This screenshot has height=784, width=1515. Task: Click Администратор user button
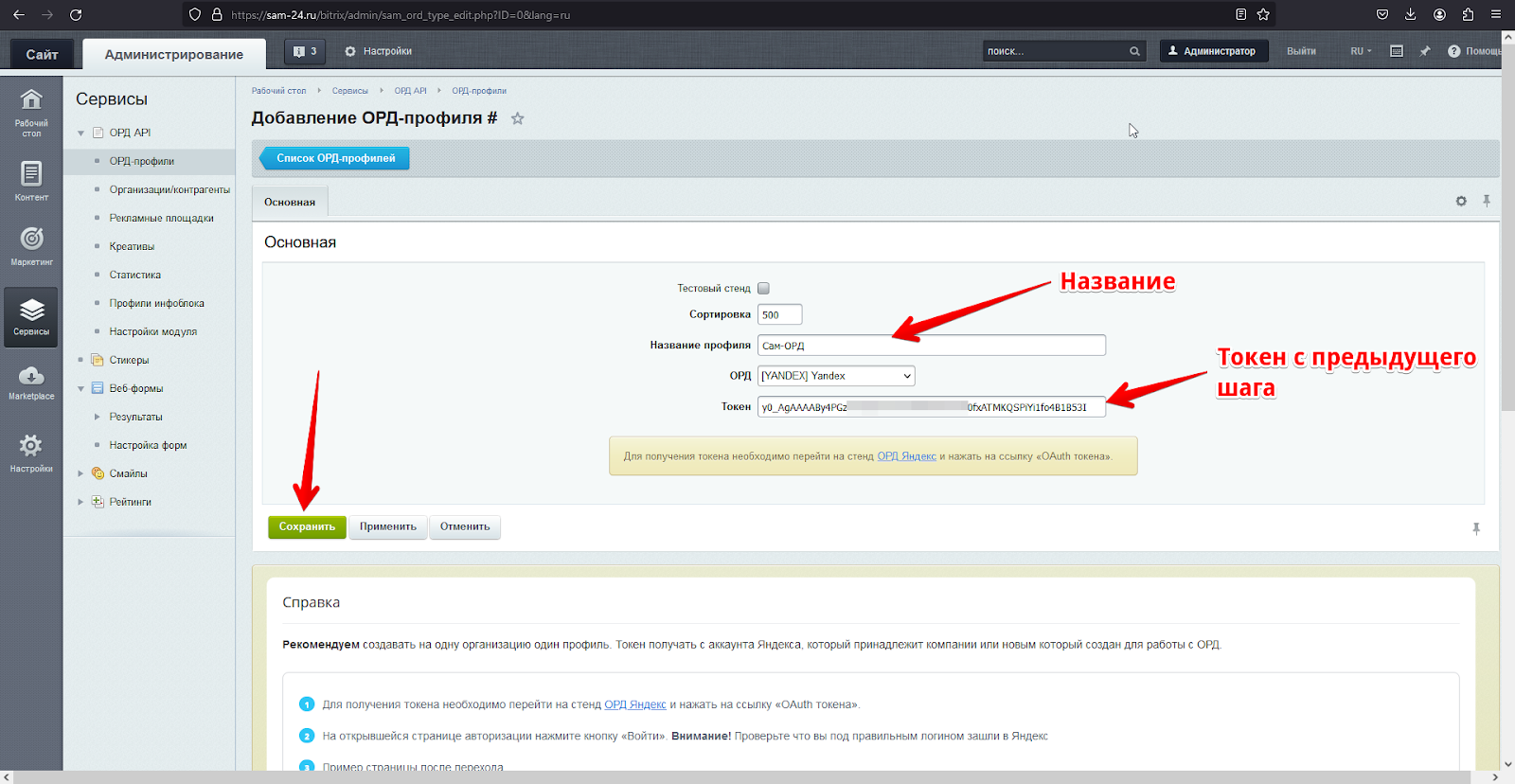click(1214, 51)
